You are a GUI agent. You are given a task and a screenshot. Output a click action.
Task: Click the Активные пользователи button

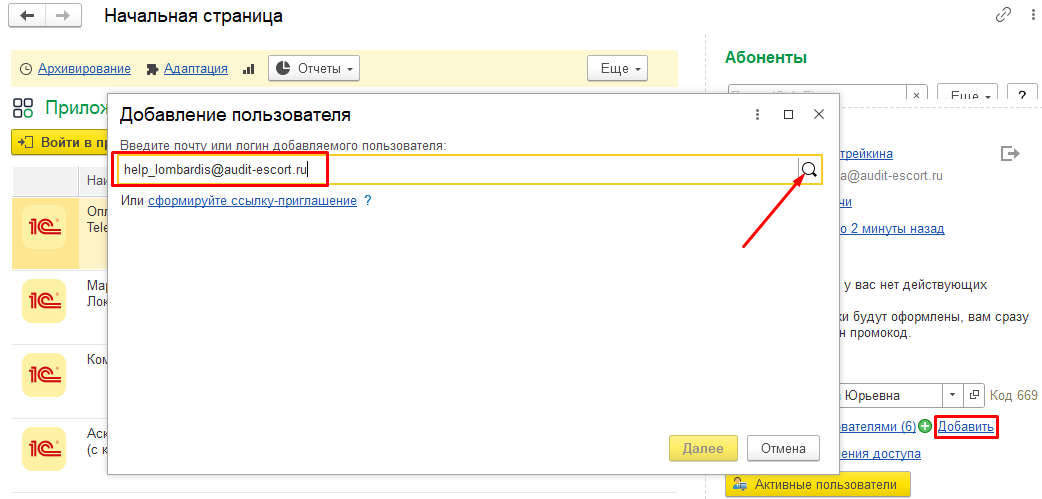pyautogui.click(x=817, y=485)
